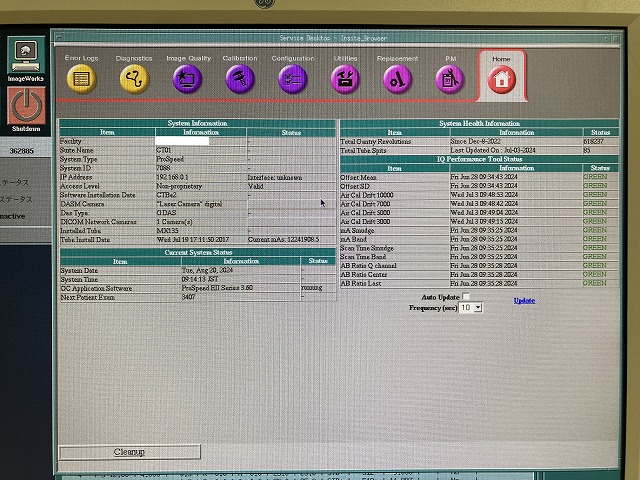Select the Error Logs tab label
Screen dimensions: 640x480
coord(81,59)
